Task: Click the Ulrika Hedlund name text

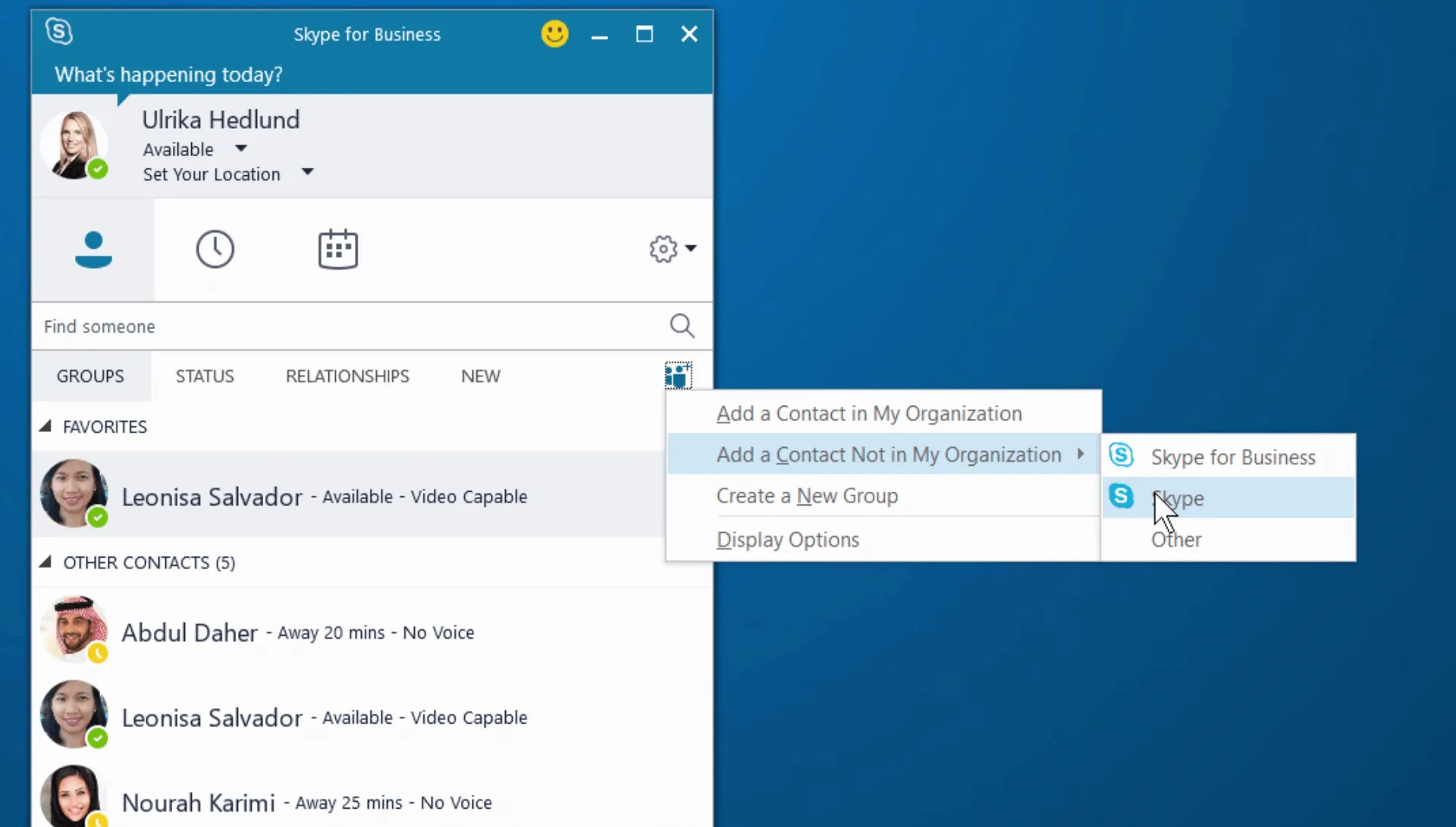Action: click(x=221, y=120)
